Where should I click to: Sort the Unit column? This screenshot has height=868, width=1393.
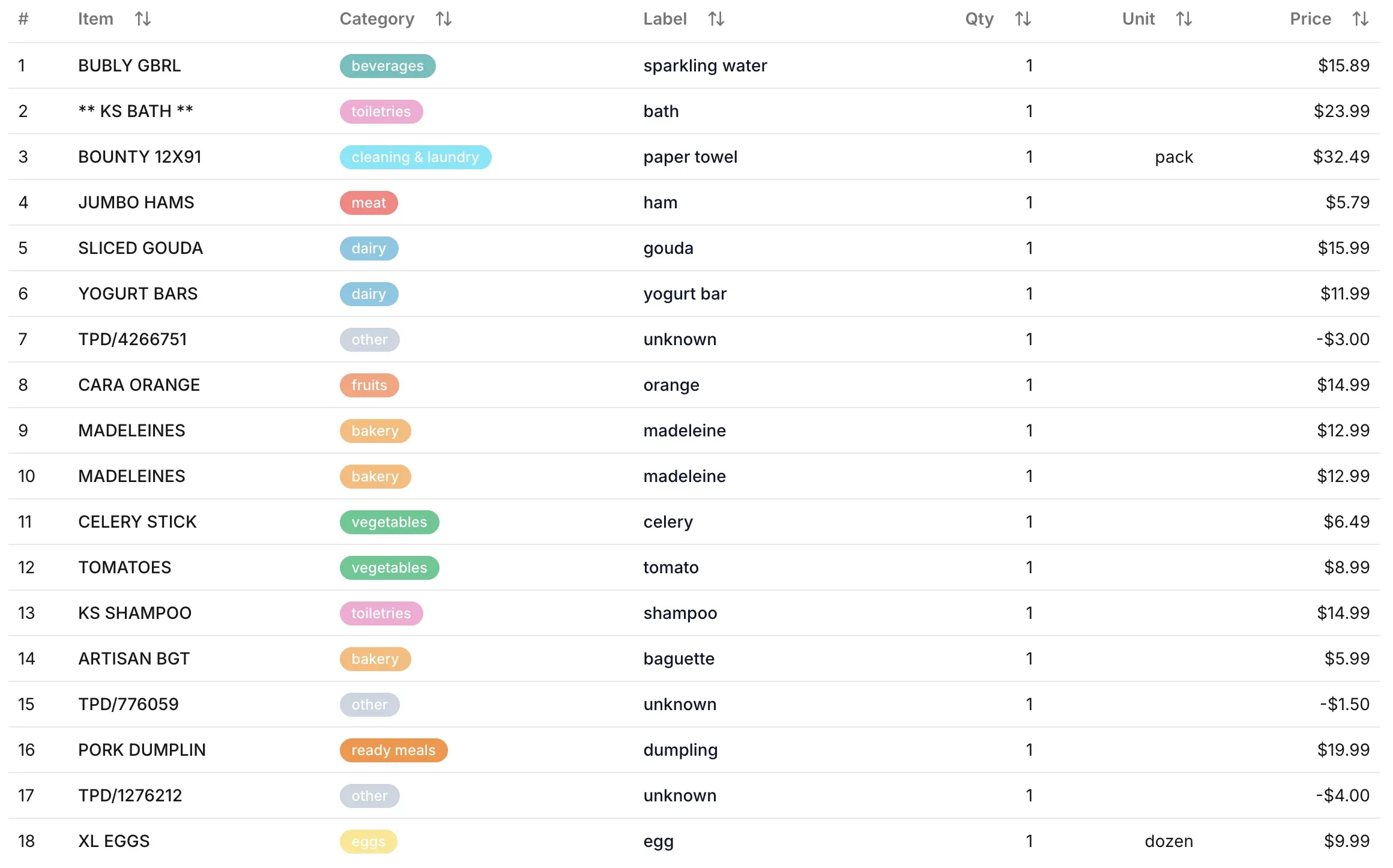click(x=1184, y=19)
